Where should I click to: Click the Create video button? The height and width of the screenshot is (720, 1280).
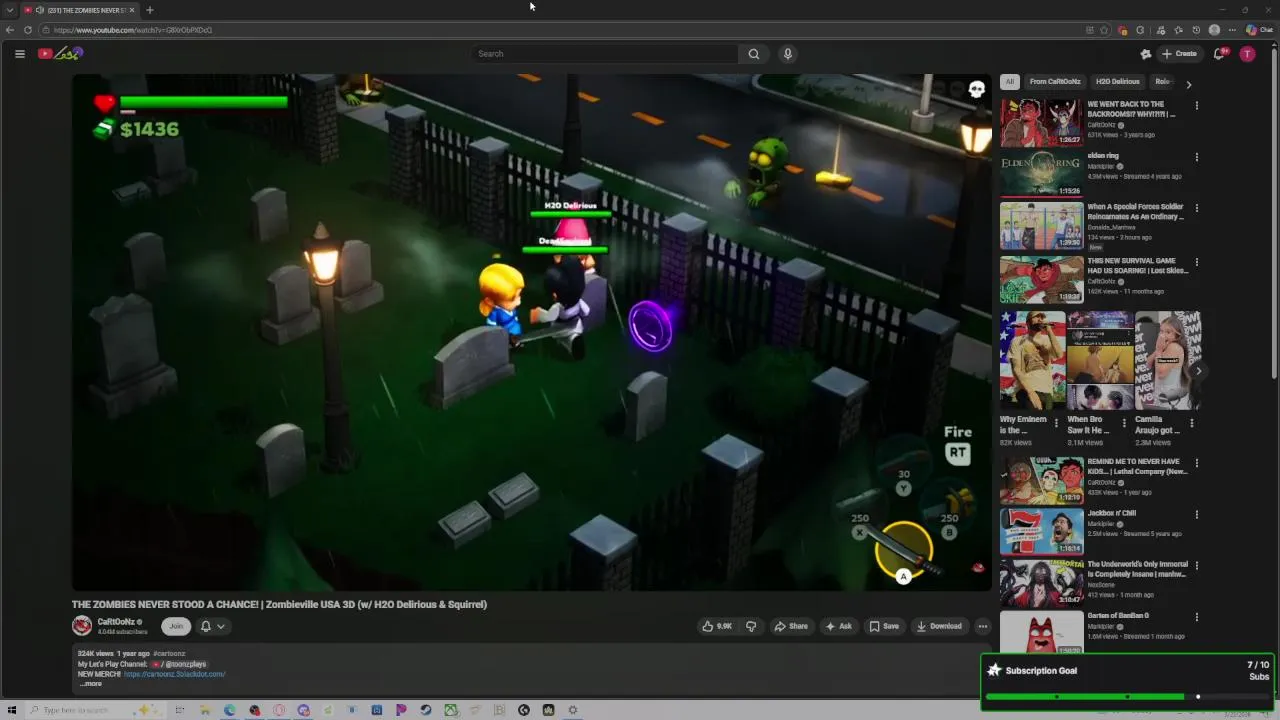point(1180,54)
